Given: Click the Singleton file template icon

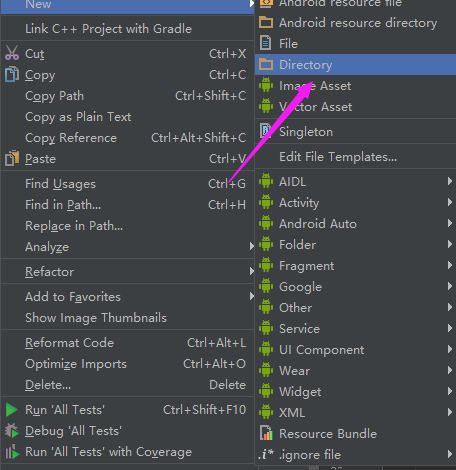Looking at the screenshot, I should coord(266,131).
